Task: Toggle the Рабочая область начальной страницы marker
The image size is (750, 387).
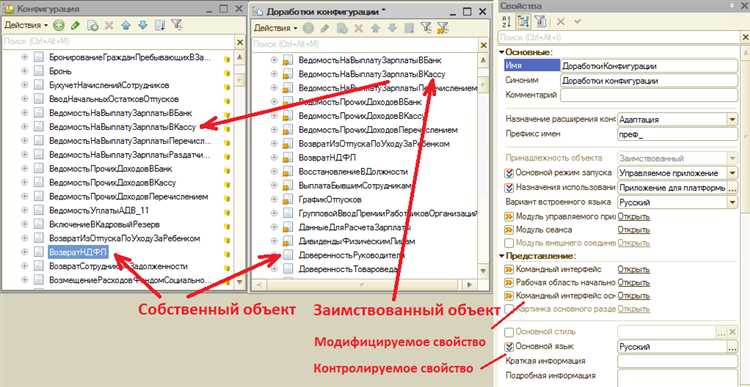Action: [509, 283]
